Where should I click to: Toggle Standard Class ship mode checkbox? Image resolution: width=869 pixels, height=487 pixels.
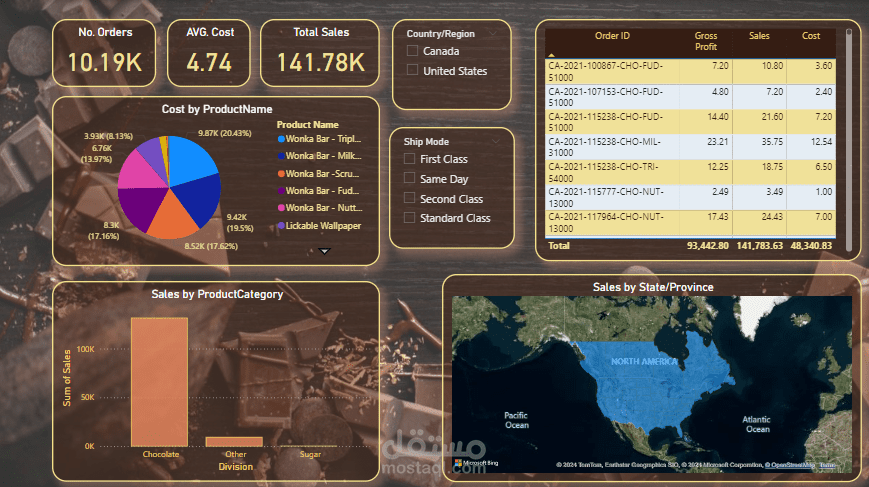409,218
